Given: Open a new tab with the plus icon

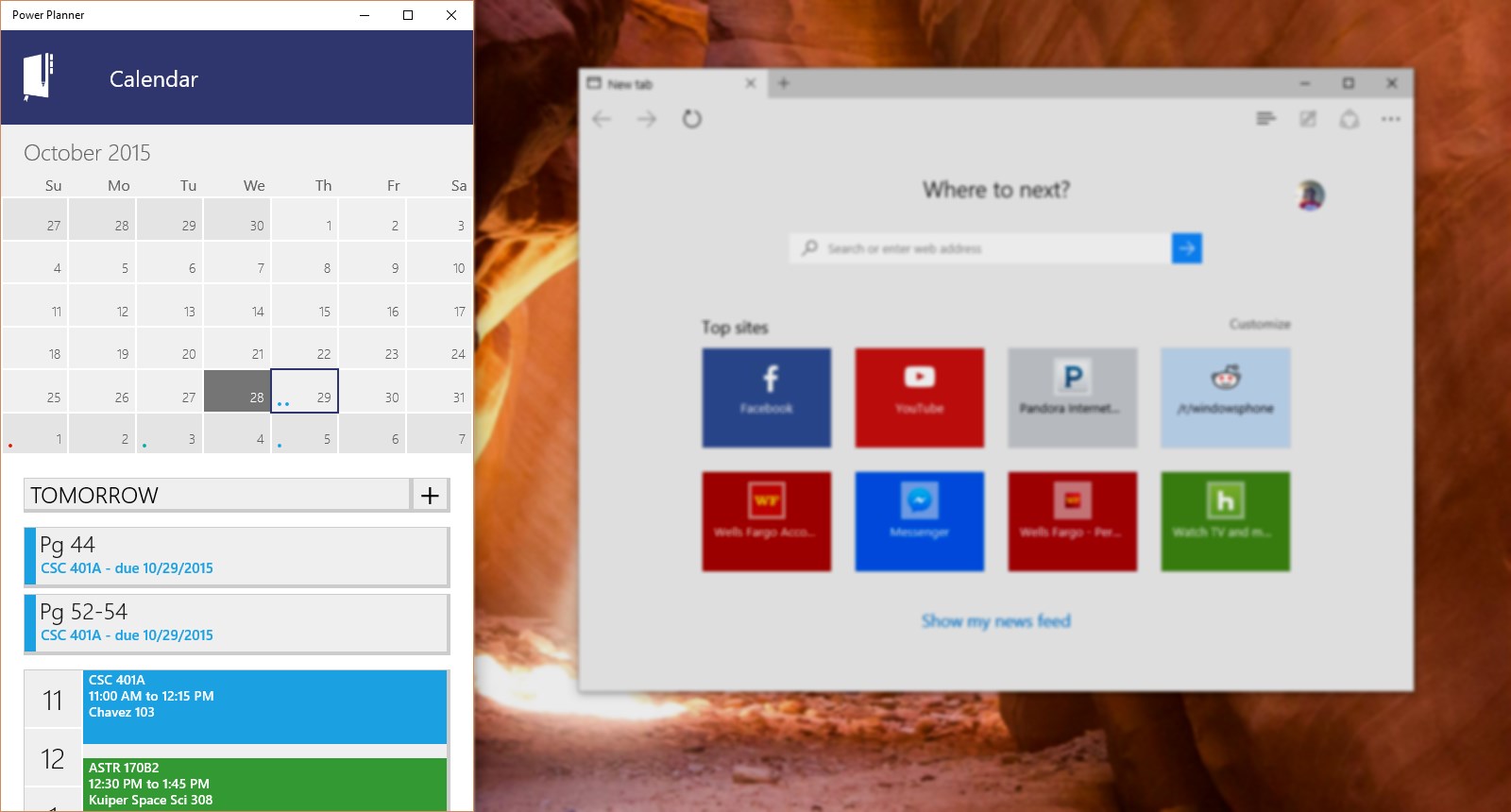Looking at the screenshot, I should (x=784, y=83).
